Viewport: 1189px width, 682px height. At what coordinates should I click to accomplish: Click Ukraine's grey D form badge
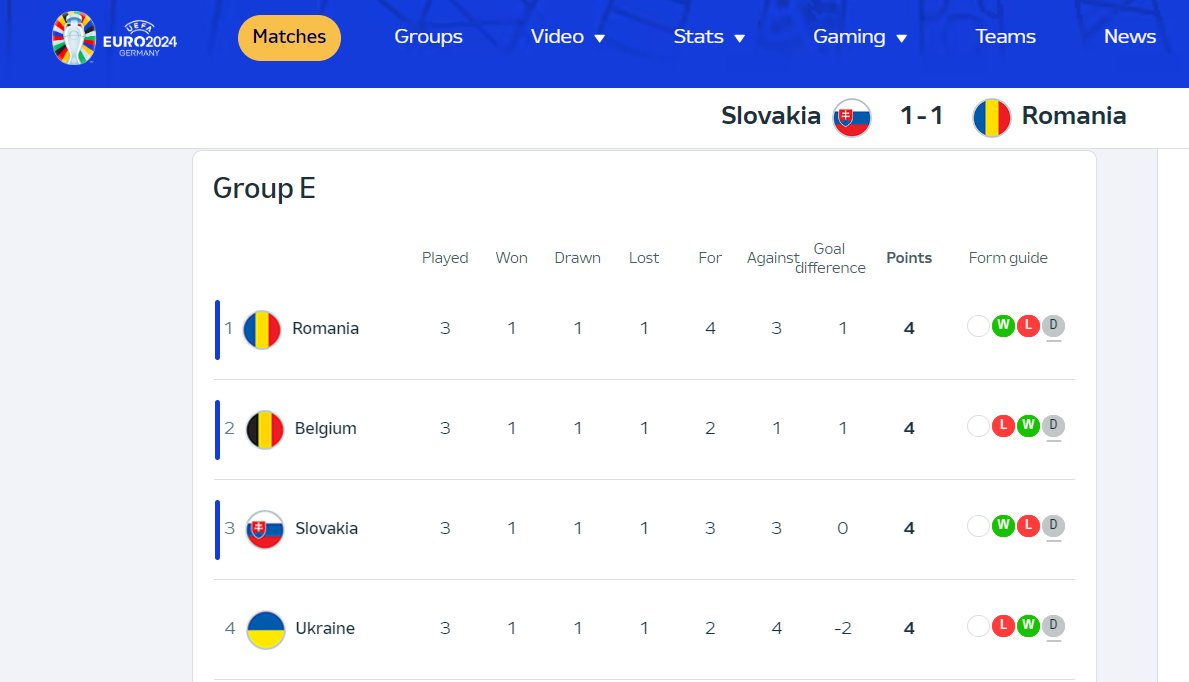(1053, 626)
